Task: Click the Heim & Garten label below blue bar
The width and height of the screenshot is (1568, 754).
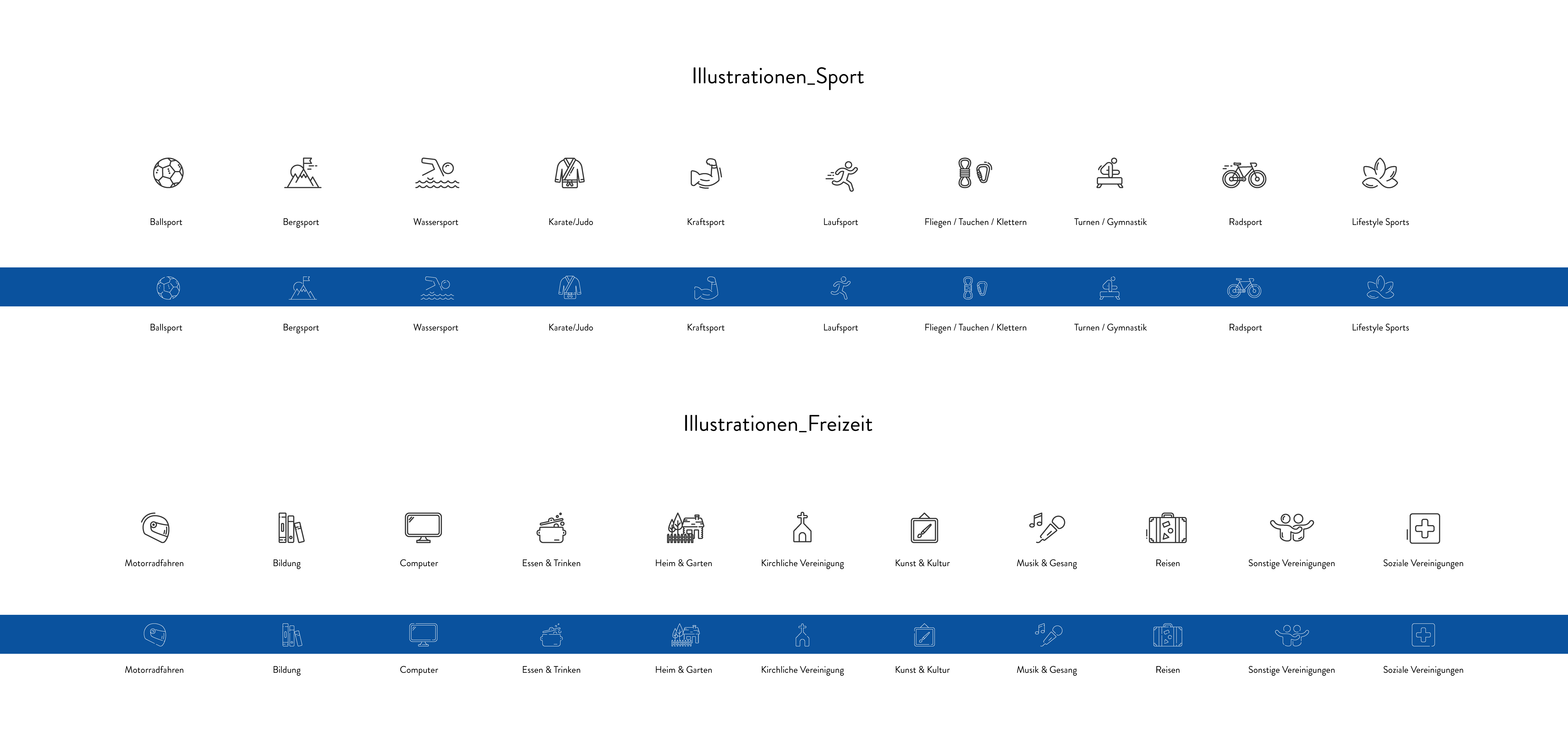Action: pos(683,670)
